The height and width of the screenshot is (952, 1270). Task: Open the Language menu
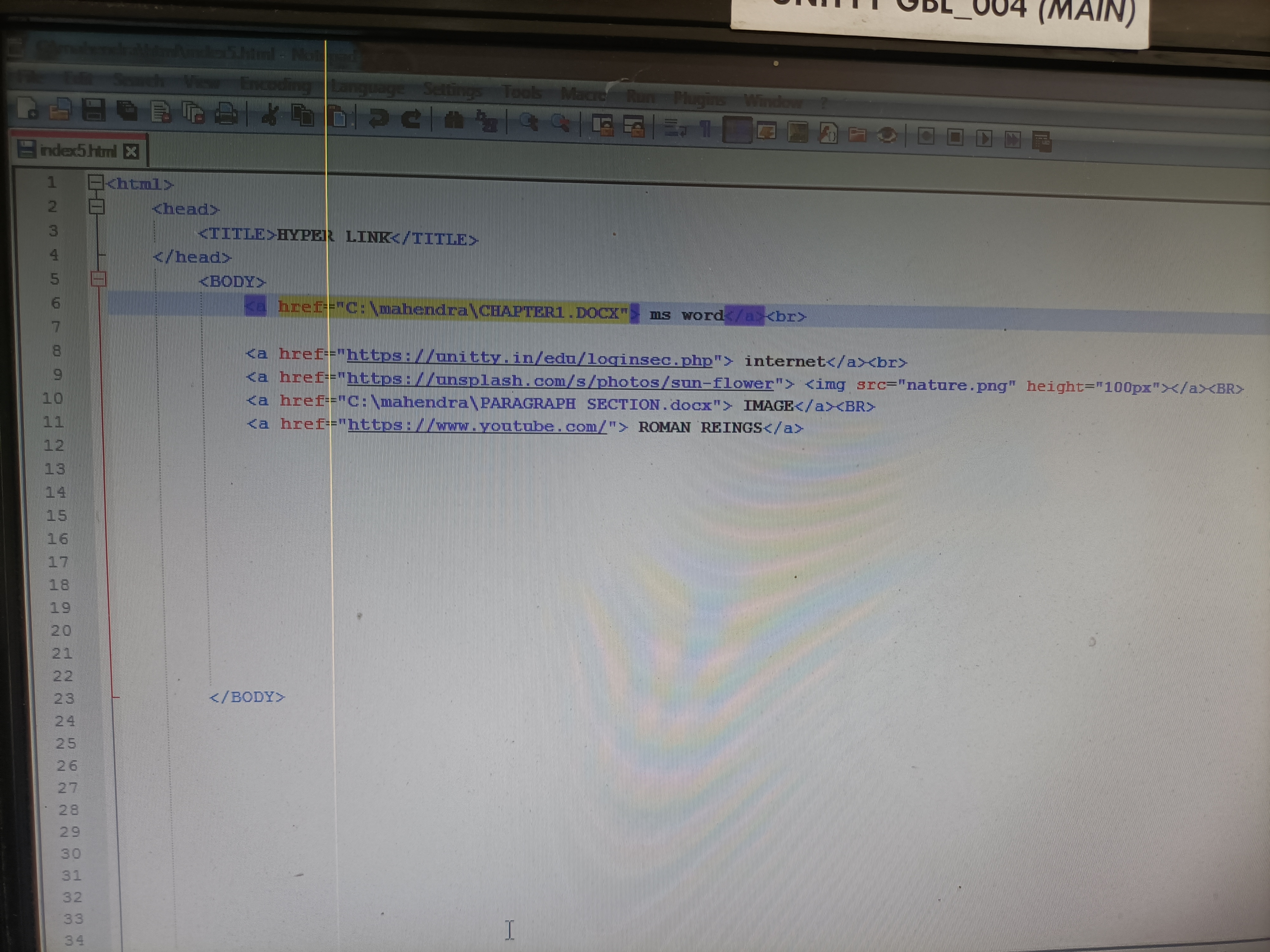pyautogui.click(x=367, y=88)
